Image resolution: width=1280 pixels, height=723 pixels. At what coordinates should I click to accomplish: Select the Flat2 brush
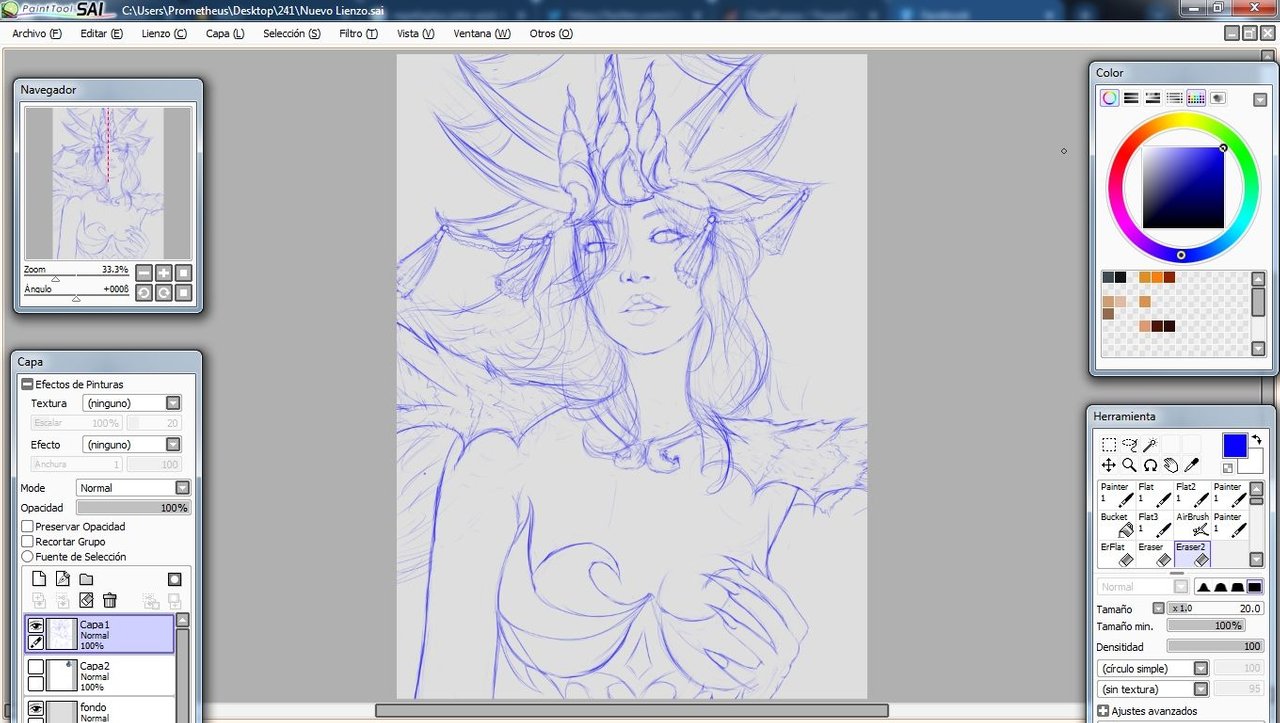(x=1192, y=494)
